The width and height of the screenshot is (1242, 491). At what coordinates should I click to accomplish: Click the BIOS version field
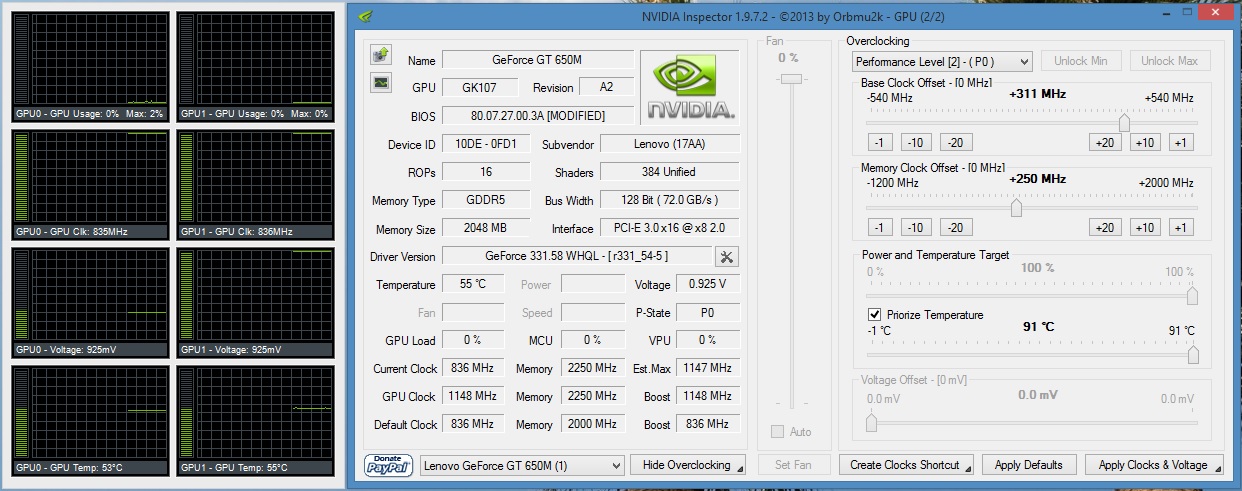pyautogui.click(x=538, y=116)
